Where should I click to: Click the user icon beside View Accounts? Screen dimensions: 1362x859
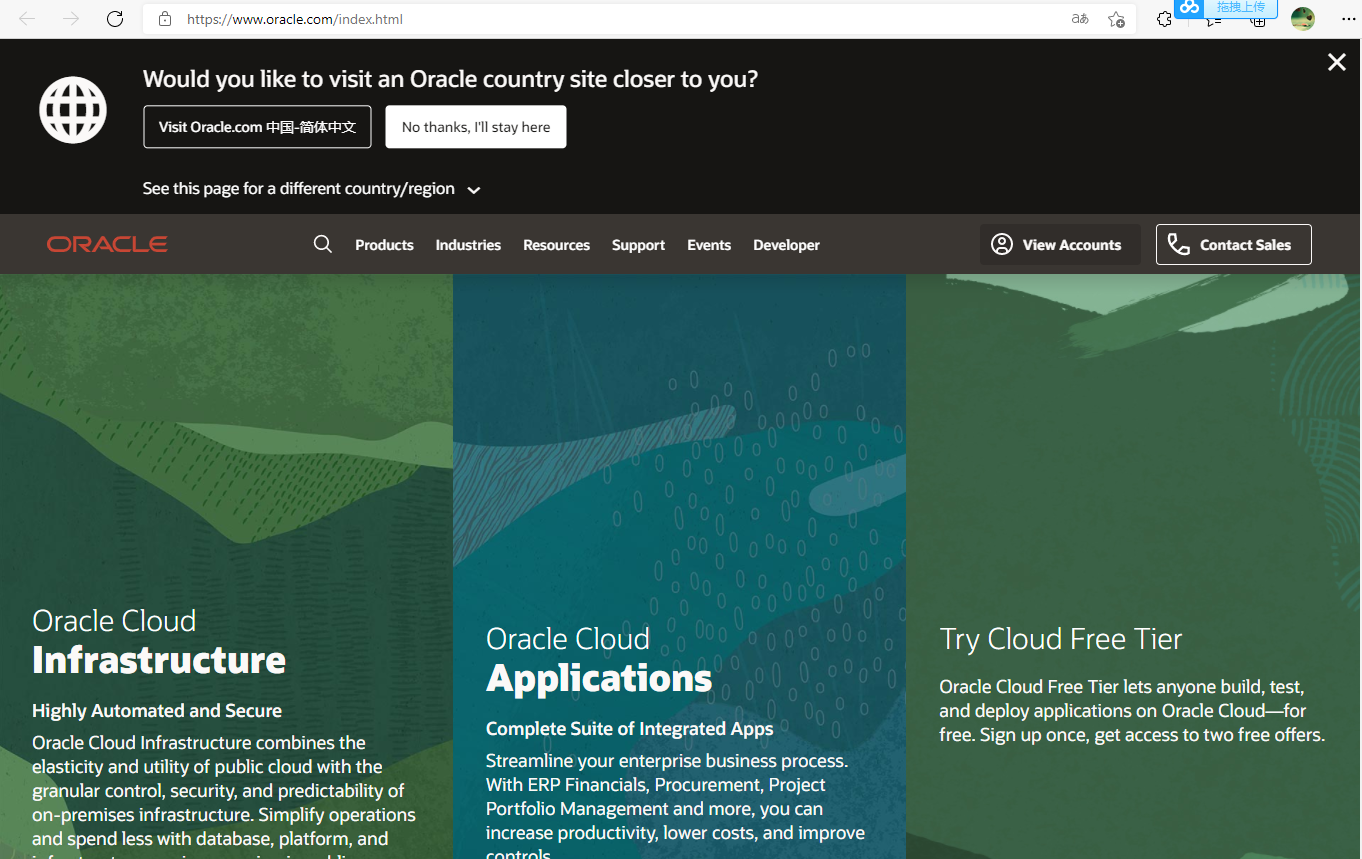pyautogui.click(x=1002, y=244)
